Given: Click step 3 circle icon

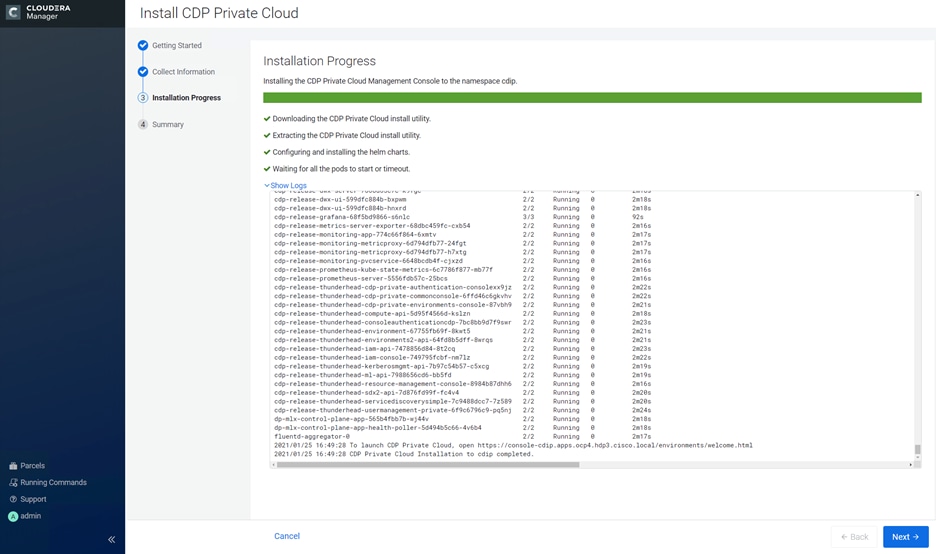Looking at the screenshot, I should [143, 98].
